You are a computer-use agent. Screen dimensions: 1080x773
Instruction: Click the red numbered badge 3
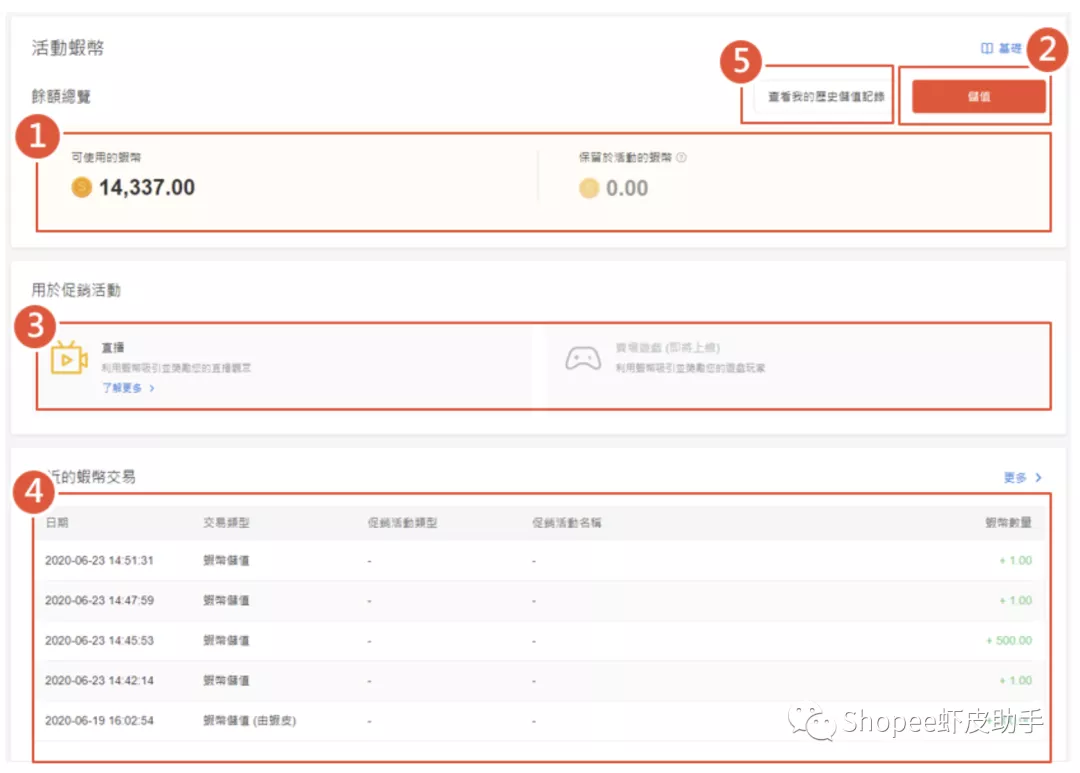[x=33, y=325]
